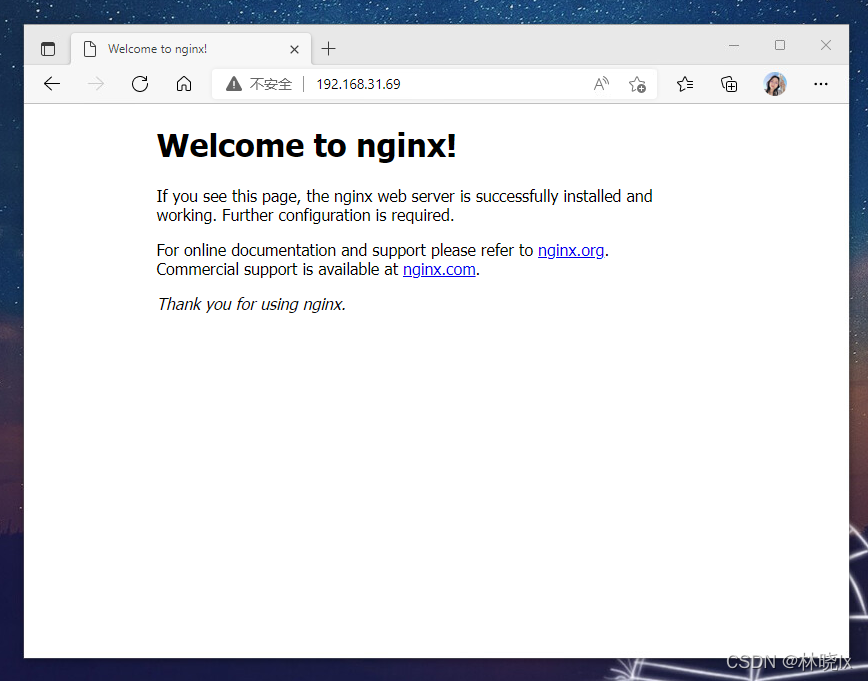Viewport: 868px width, 681px height.
Task: Refresh the current page
Action: (x=140, y=84)
